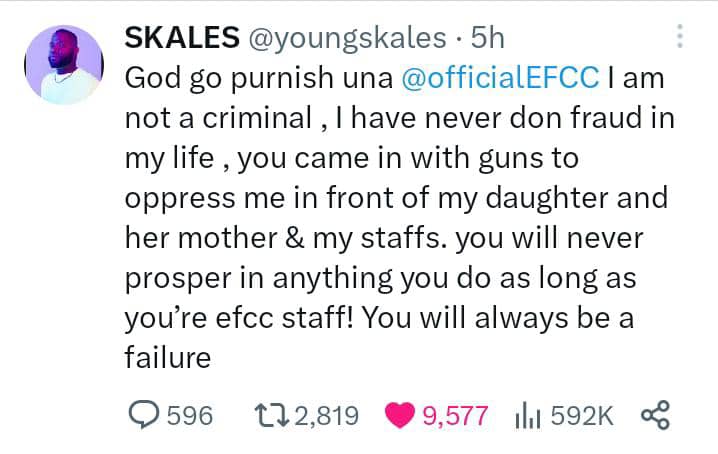
Task: Click the 592K views count
Action: coord(582,416)
